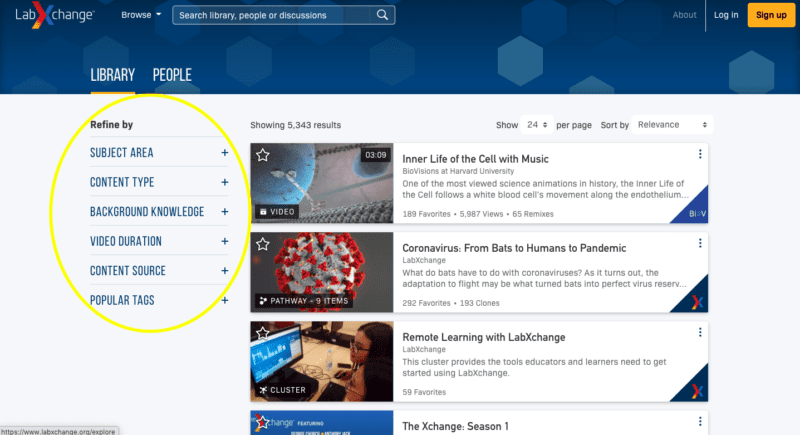Open the Coronavirus pathway thumbnail

point(322,272)
